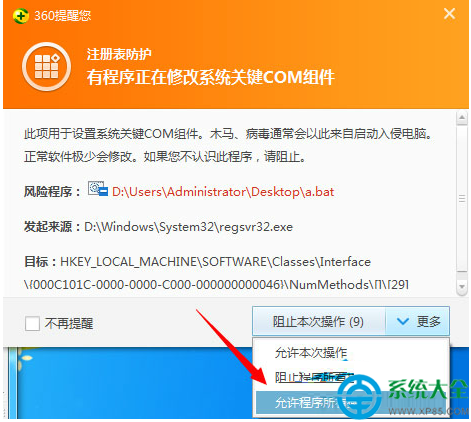Click the 有程序正在修改系统关键COM组件 heading
Image resolution: width=471 pixels, height=422 pixels.
[x=210, y=77]
